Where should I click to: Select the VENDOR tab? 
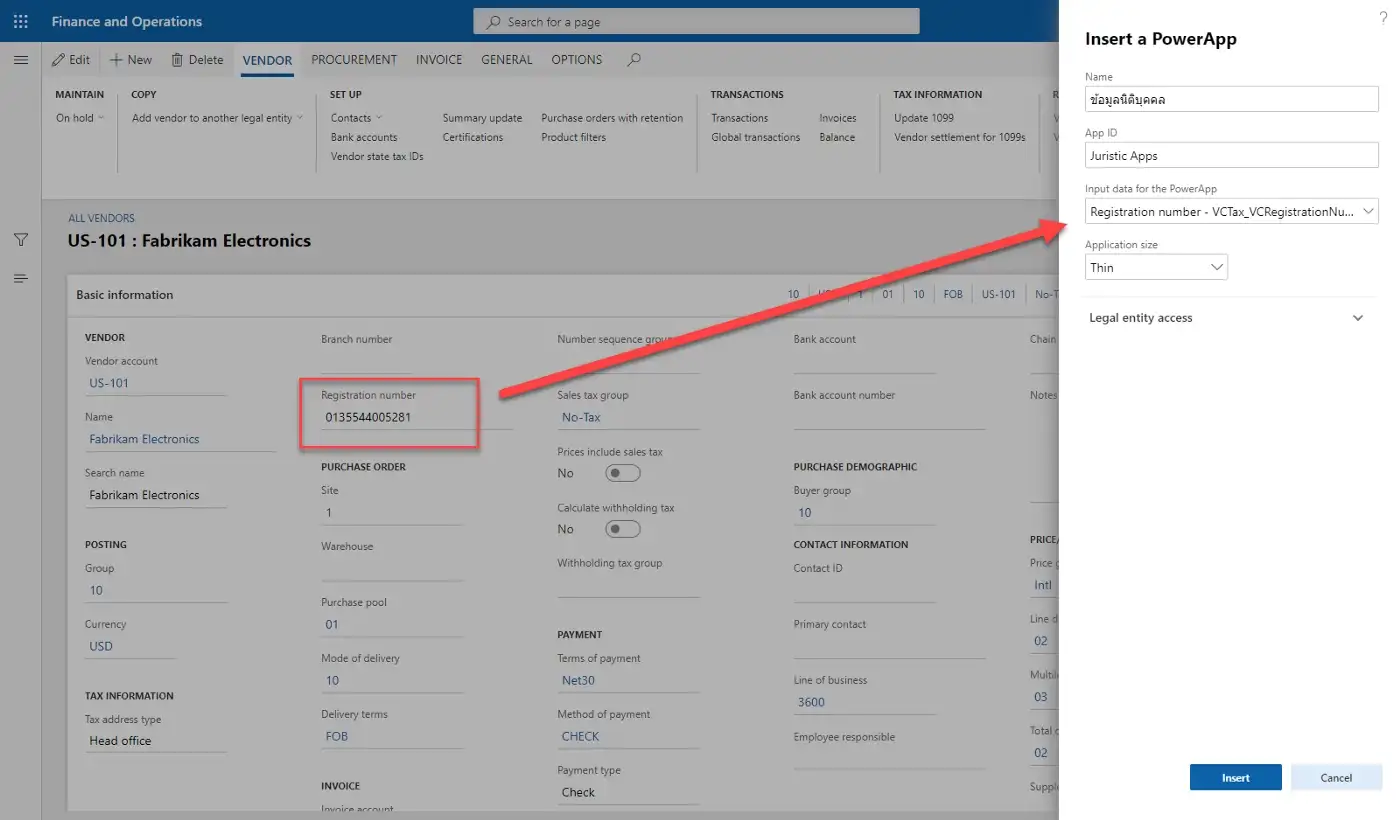267,60
